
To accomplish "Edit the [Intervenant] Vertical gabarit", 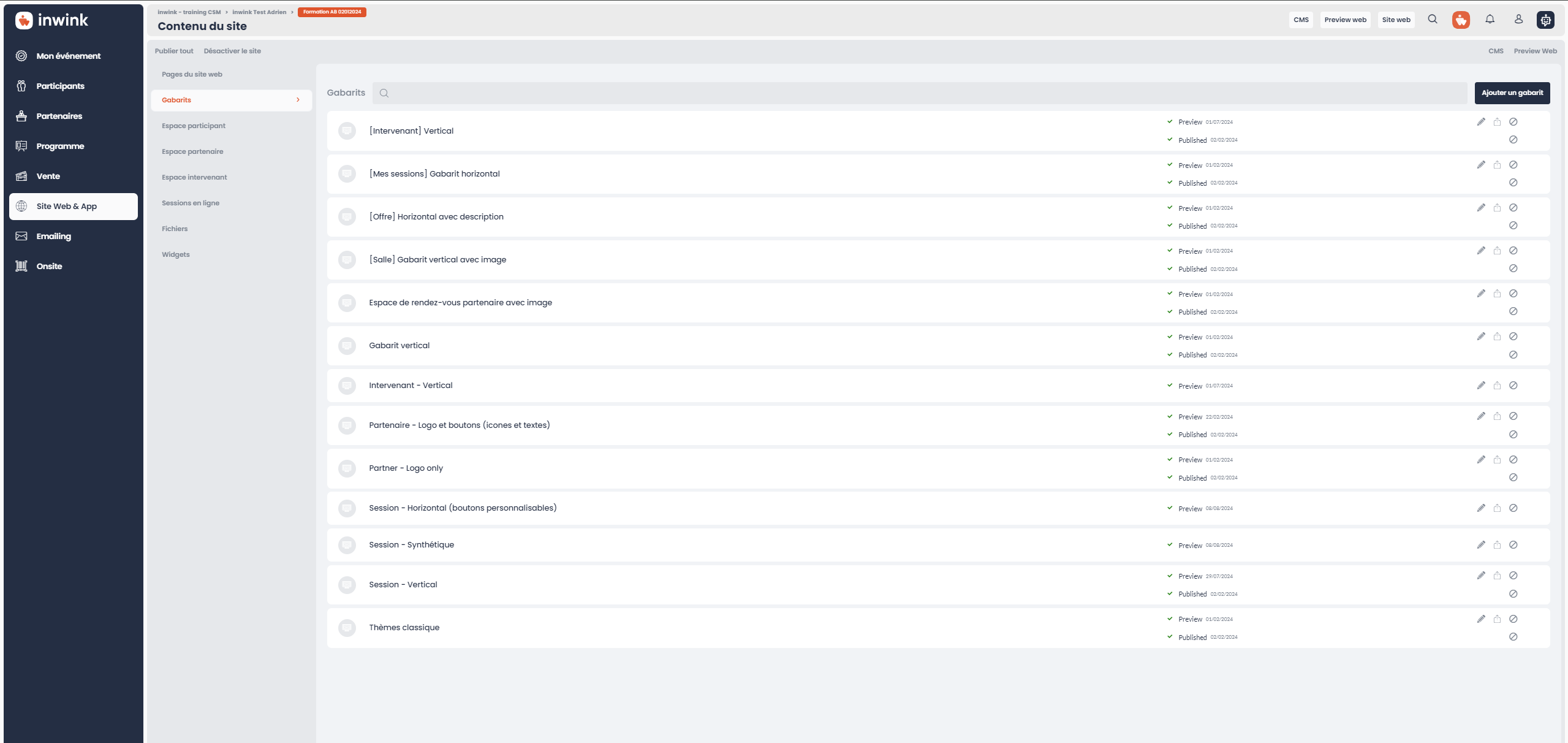I will click(x=1481, y=122).
